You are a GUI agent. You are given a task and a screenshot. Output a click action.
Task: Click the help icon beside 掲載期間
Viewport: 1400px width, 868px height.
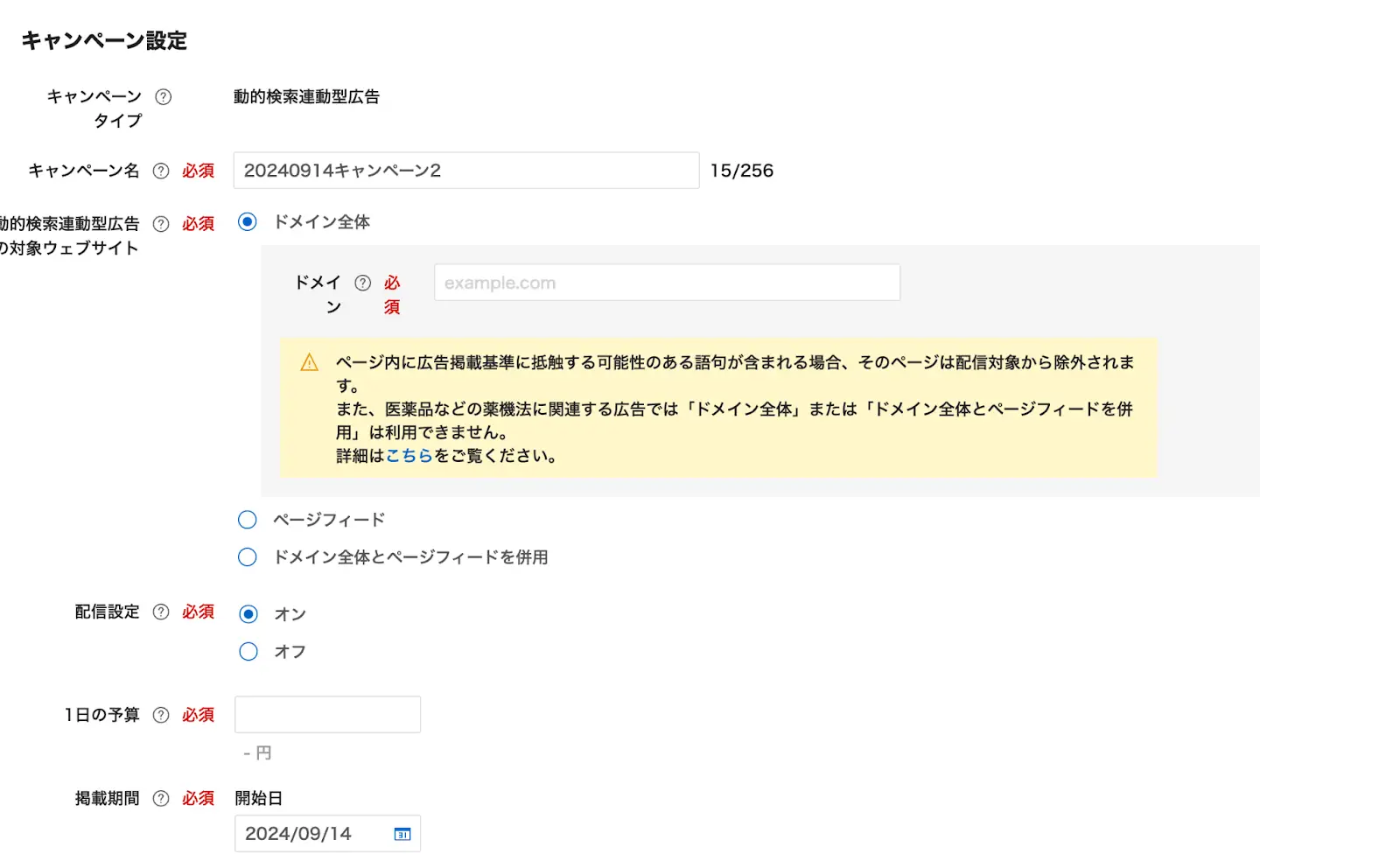pyautogui.click(x=161, y=797)
